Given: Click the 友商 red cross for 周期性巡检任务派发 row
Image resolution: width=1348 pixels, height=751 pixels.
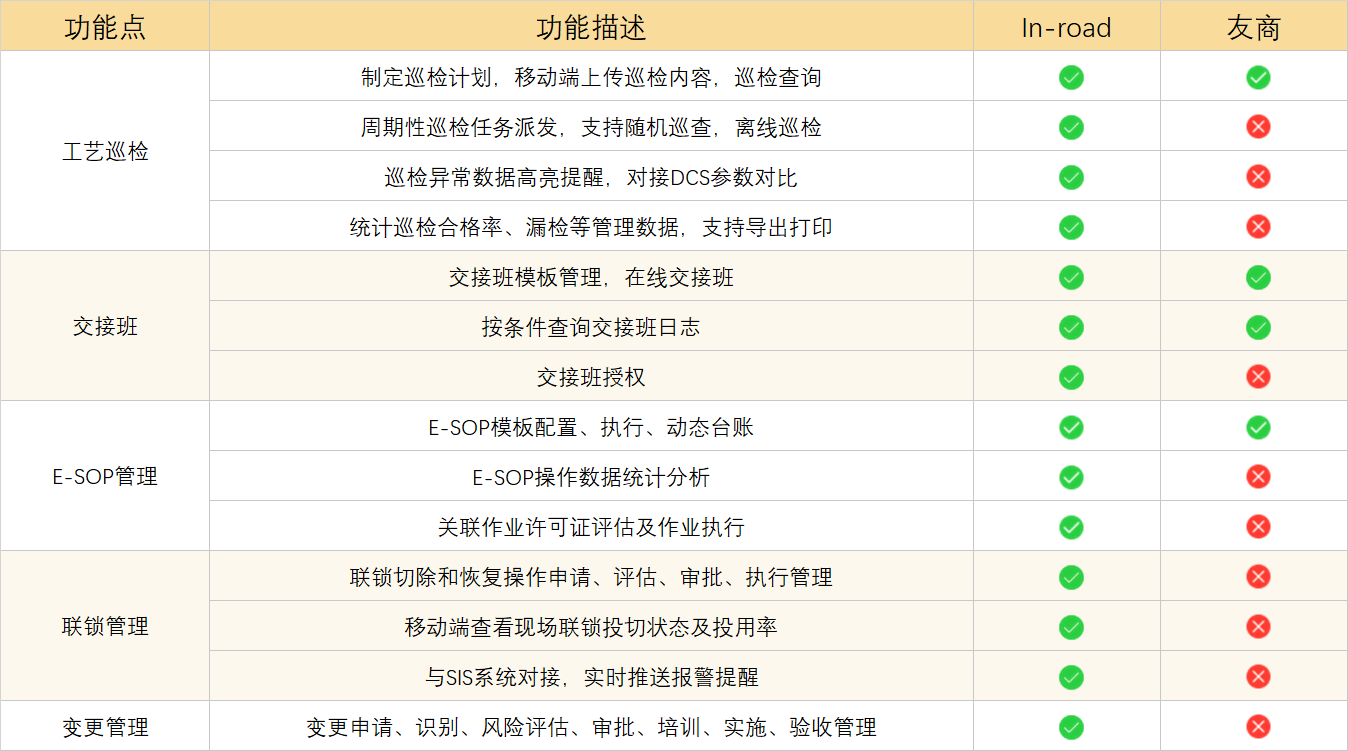Looking at the screenshot, I should (x=1258, y=127).
